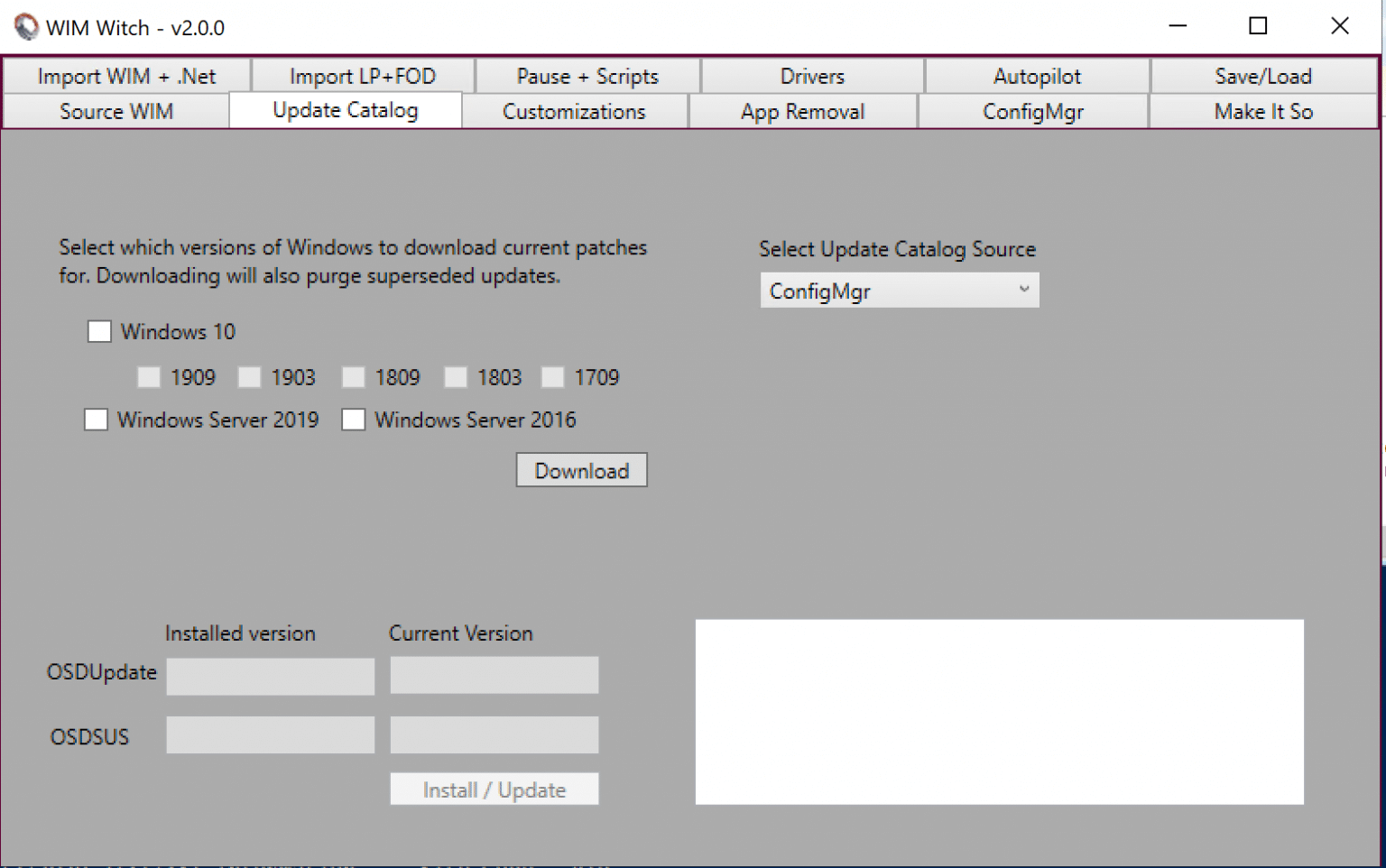1386x868 pixels.
Task: Click the large white output text box
Action: [x=999, y=711]
